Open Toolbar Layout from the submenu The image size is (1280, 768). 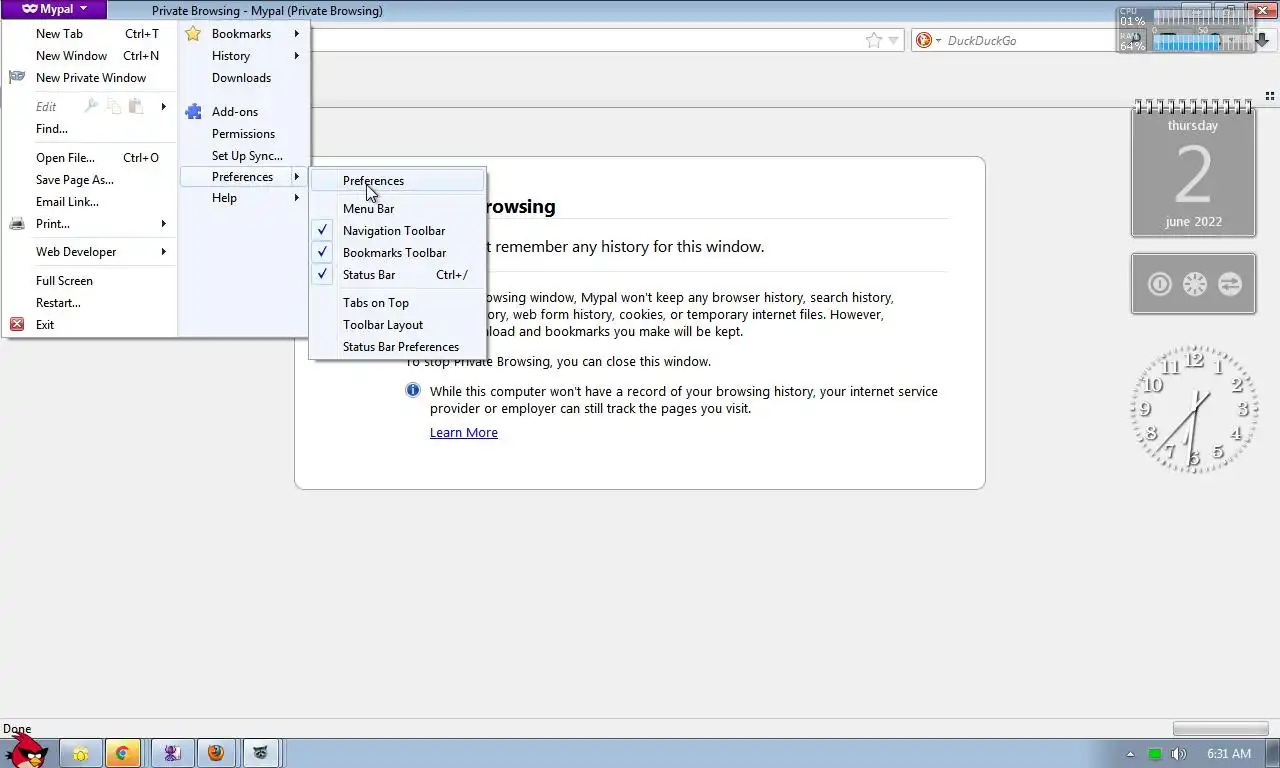point(398,325)
